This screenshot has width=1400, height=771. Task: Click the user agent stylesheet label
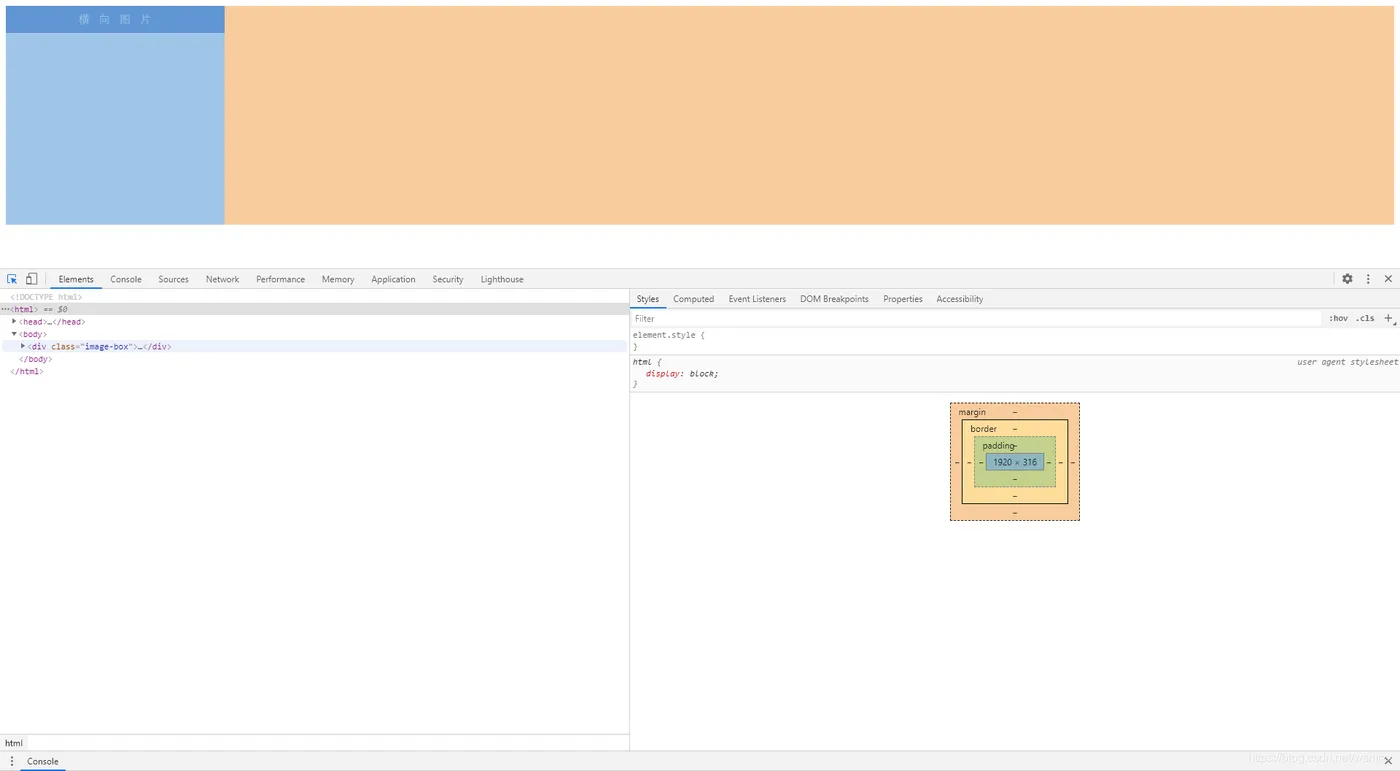point(1347,361)
